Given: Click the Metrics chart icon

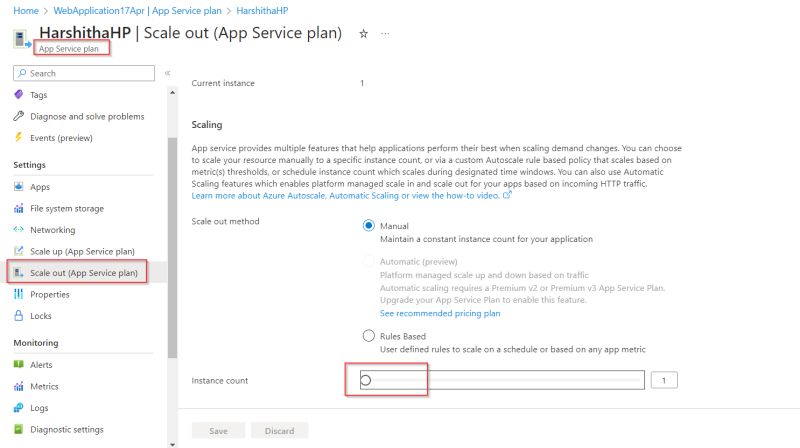Looking at the screenshot, I should click(x=19, y=386).
